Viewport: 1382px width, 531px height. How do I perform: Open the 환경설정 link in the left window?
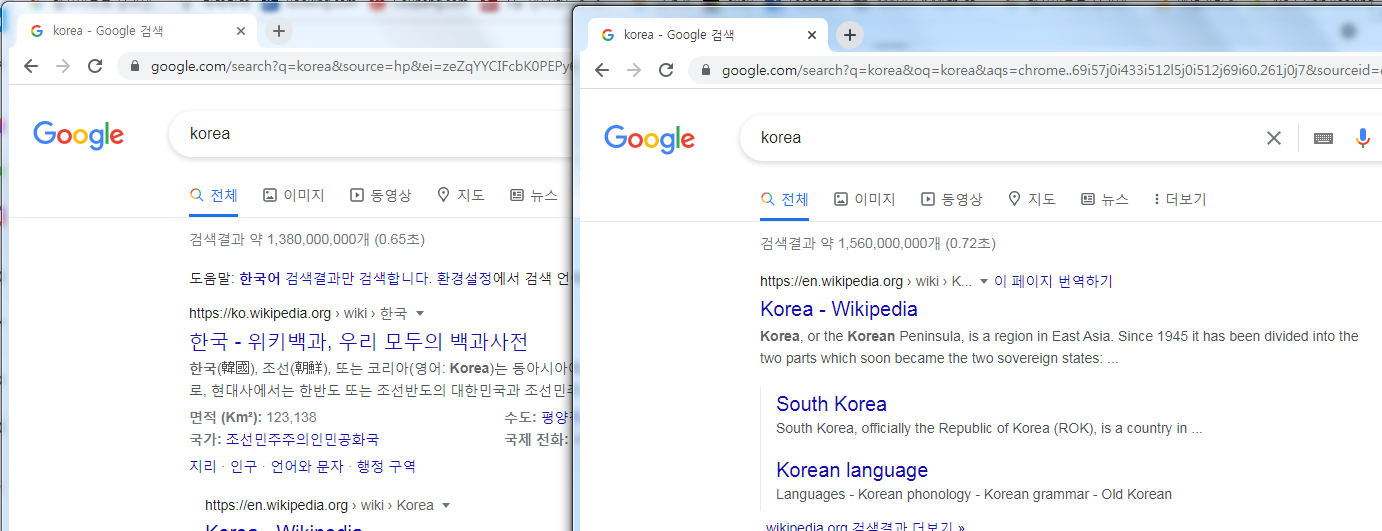[x=464, y=278]
